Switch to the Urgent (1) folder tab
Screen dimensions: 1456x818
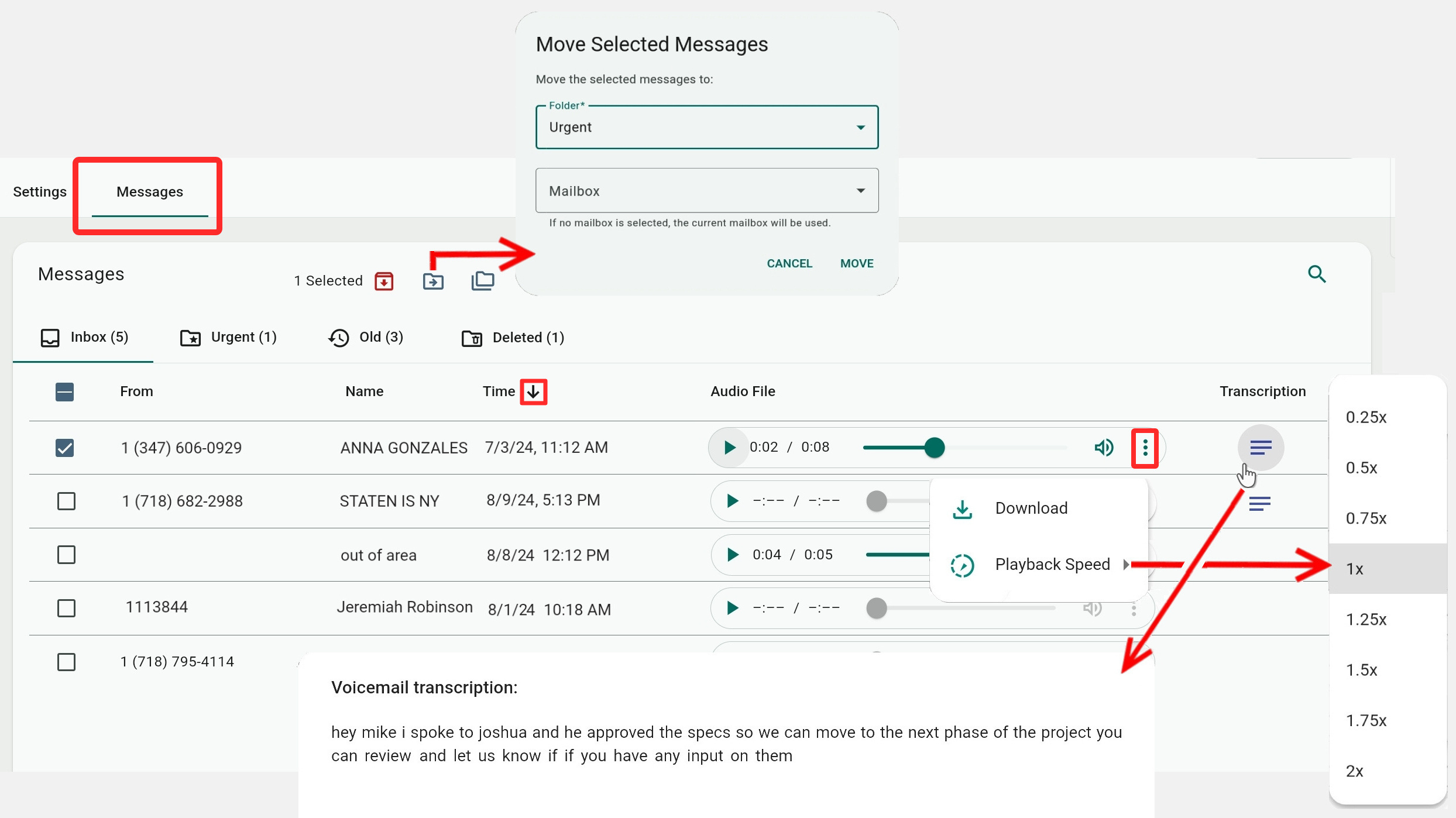(229, 338)
